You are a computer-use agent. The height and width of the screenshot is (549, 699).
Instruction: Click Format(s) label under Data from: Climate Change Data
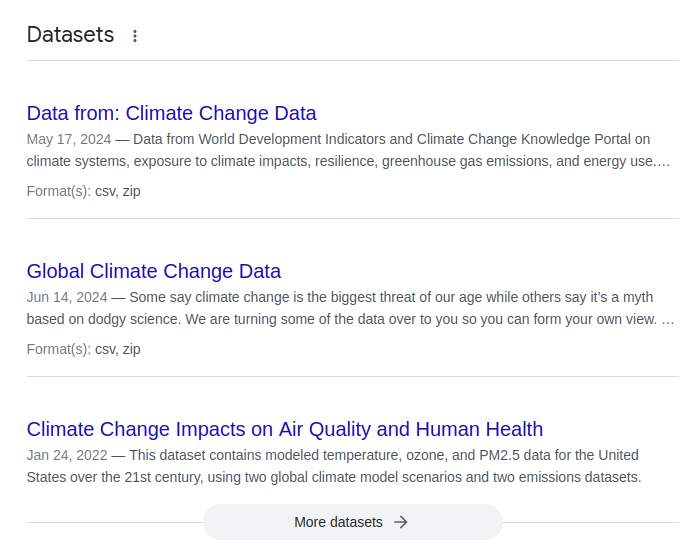(58, 191)
